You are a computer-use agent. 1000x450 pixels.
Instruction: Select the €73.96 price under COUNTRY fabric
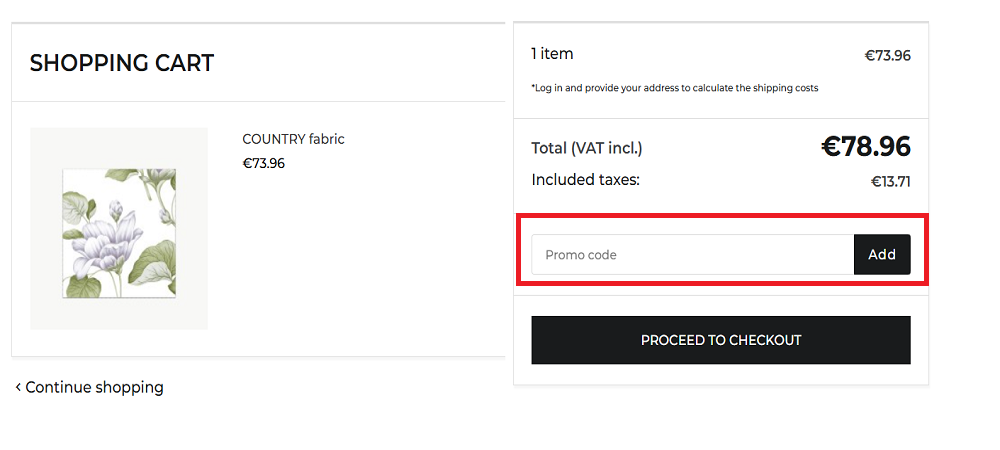263,163
